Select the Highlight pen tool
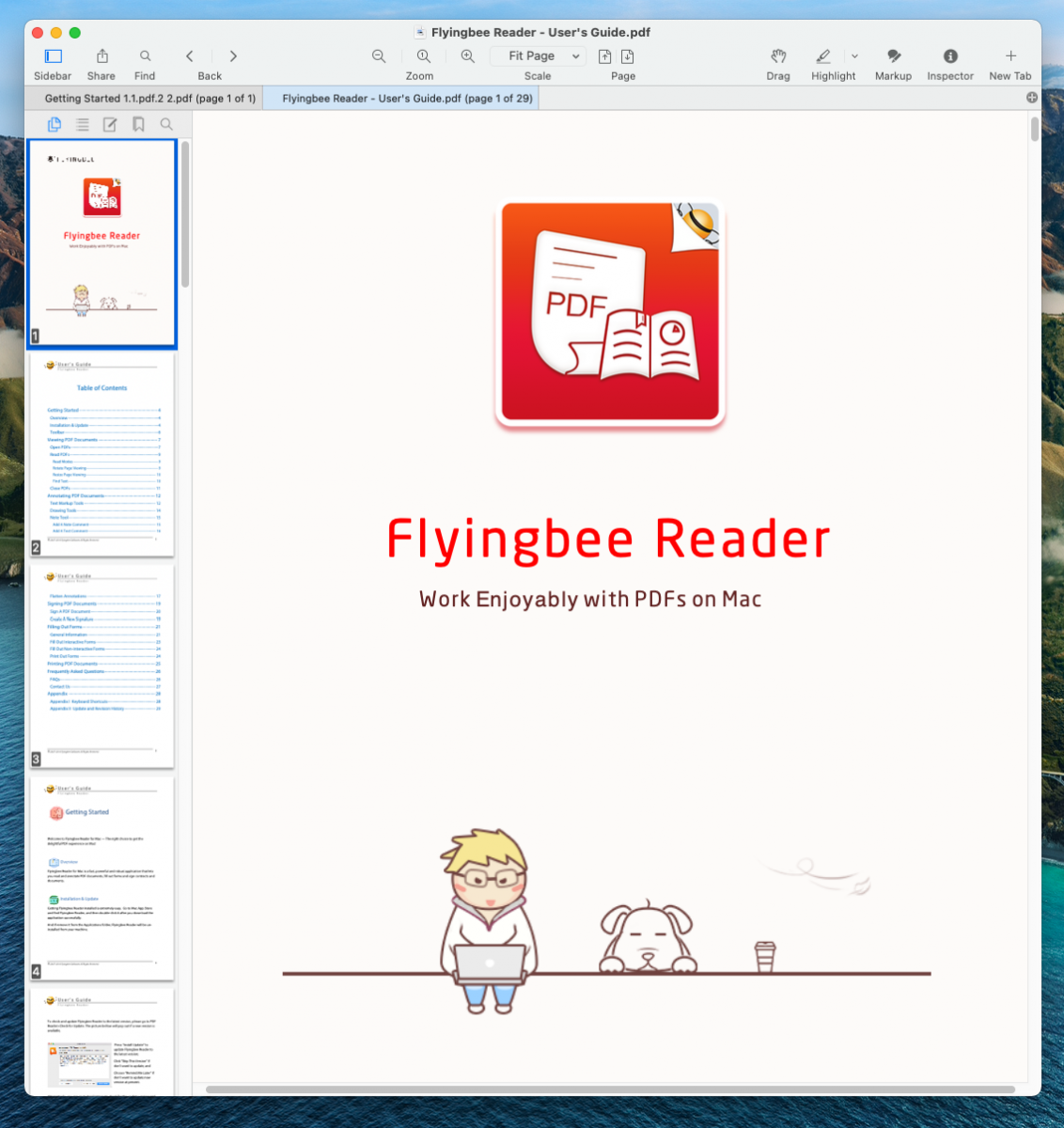The width and height of the screenshot is (1064, 1128). (x=823, y=56)
